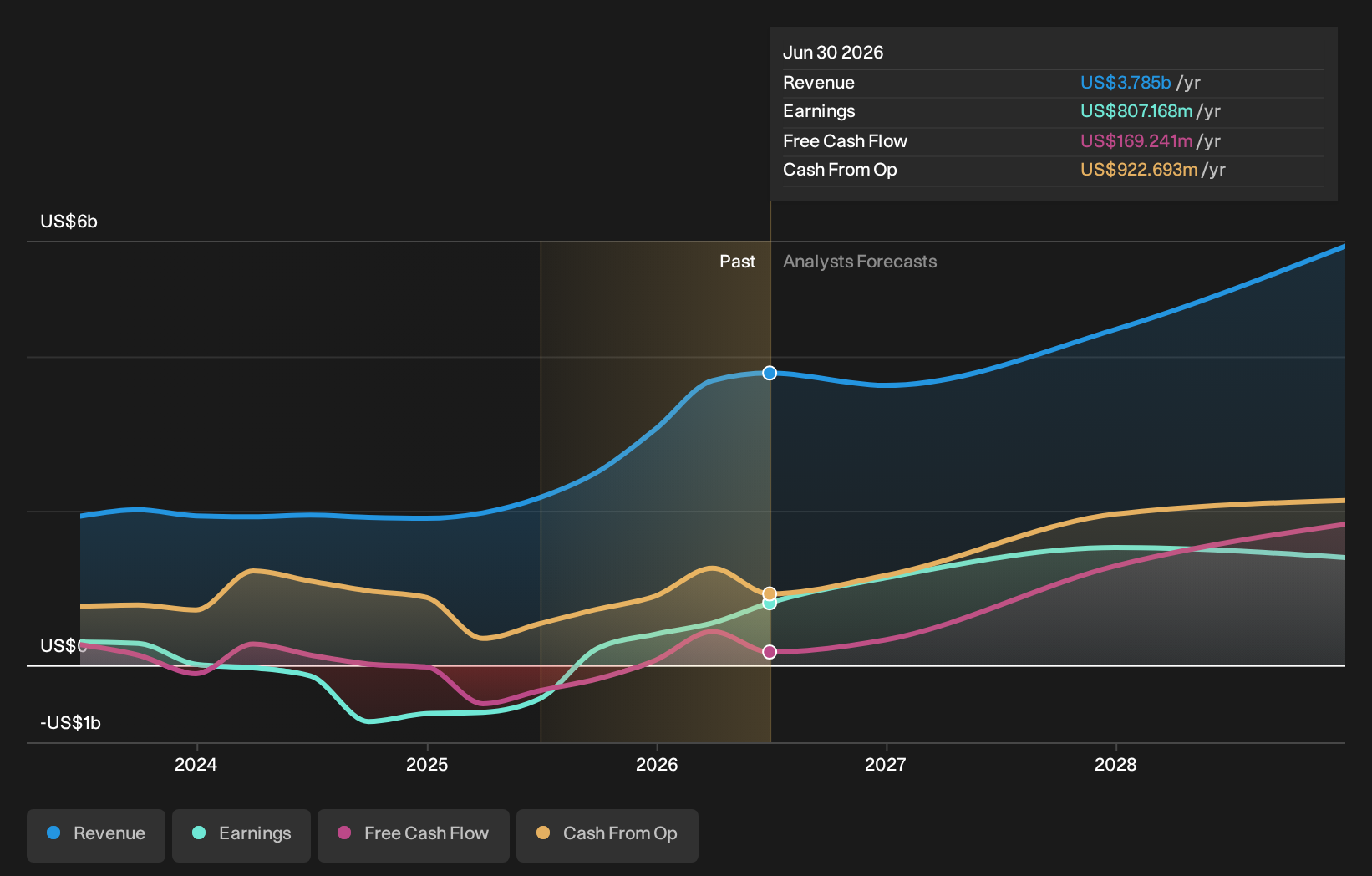Click the US$6b y-axis label
Viewport: 1372px width, 876px height.
[69, 222]
